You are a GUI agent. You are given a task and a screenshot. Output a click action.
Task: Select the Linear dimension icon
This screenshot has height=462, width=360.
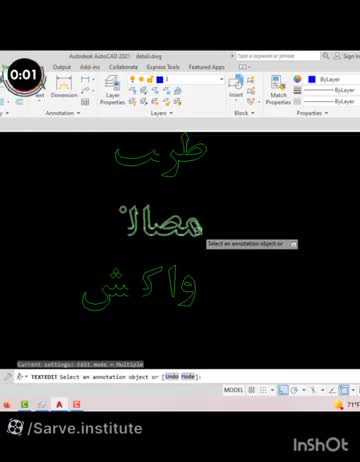[x=85, y=79]
